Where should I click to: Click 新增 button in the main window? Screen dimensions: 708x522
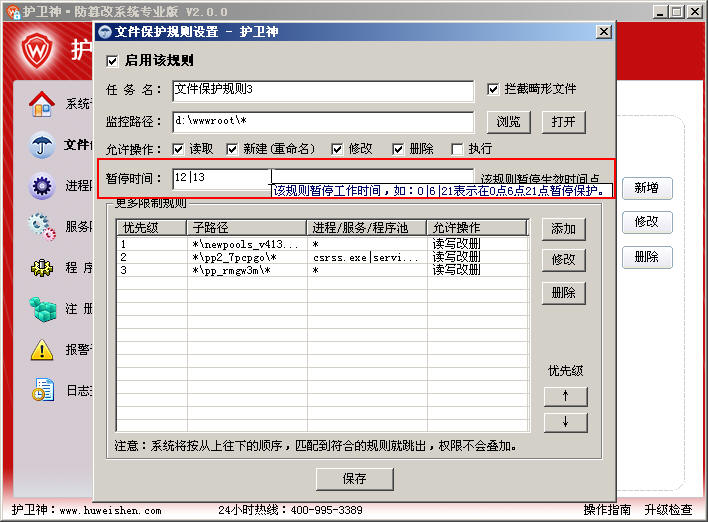click(647, 188)
